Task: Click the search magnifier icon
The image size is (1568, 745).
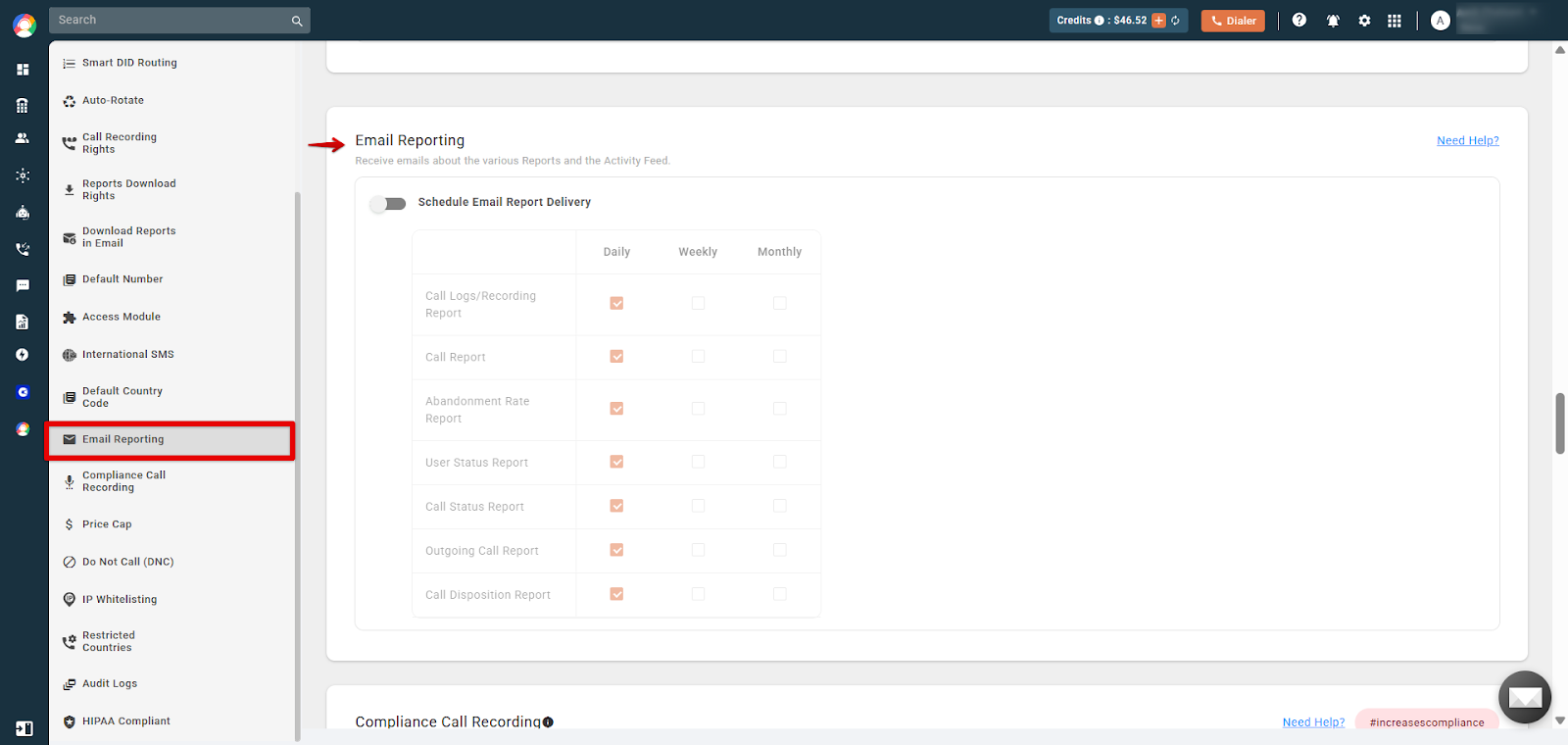Action: coord(297,21)
